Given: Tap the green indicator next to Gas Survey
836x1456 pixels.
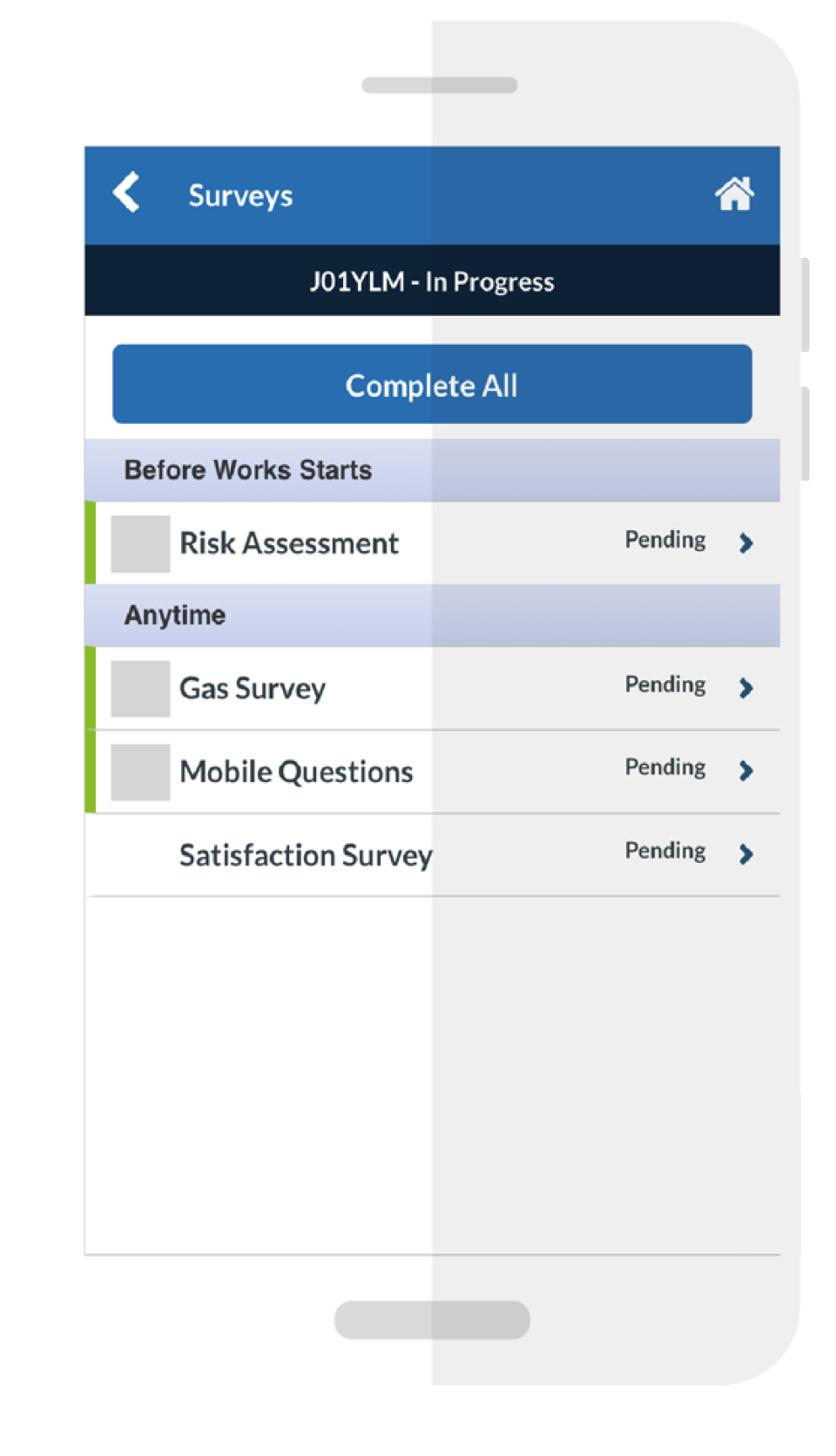Looking at the screenshot, I should [91, 688].
